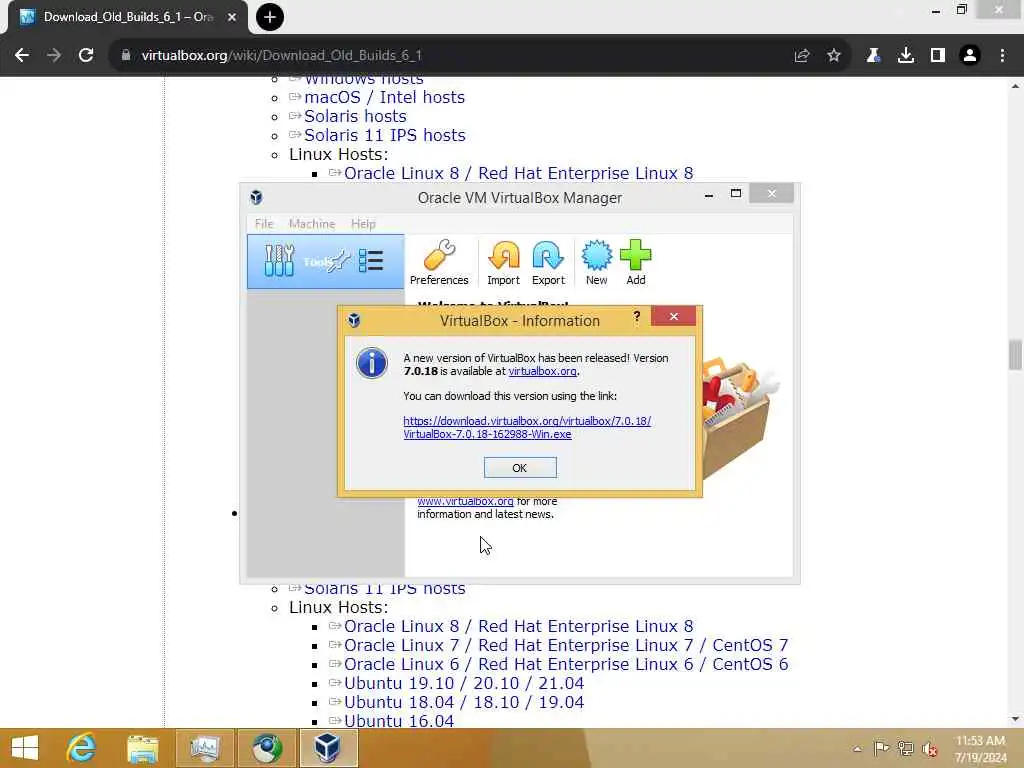Reload the current browser page
This screenshot has height=768, width=1024.
(x=86, y=56)
